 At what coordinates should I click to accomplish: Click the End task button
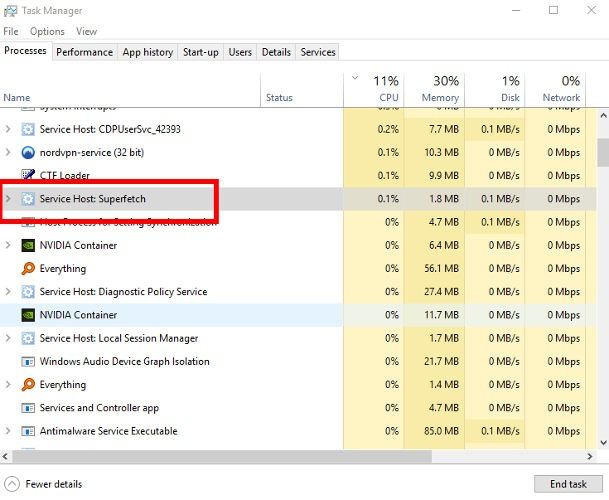point(568,484)
